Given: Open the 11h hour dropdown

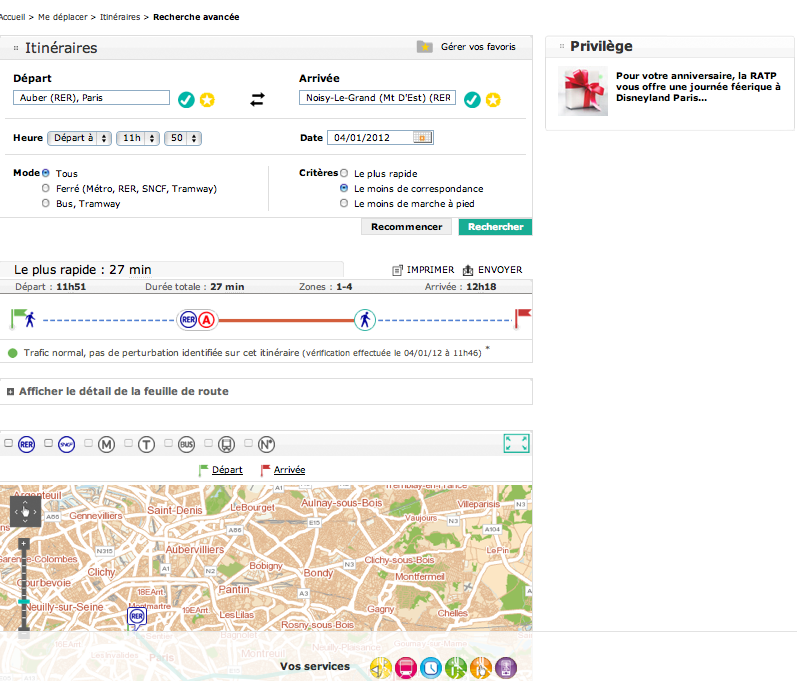Looking at the screenshot, I should pyautogui.click(x=138, y=138).
